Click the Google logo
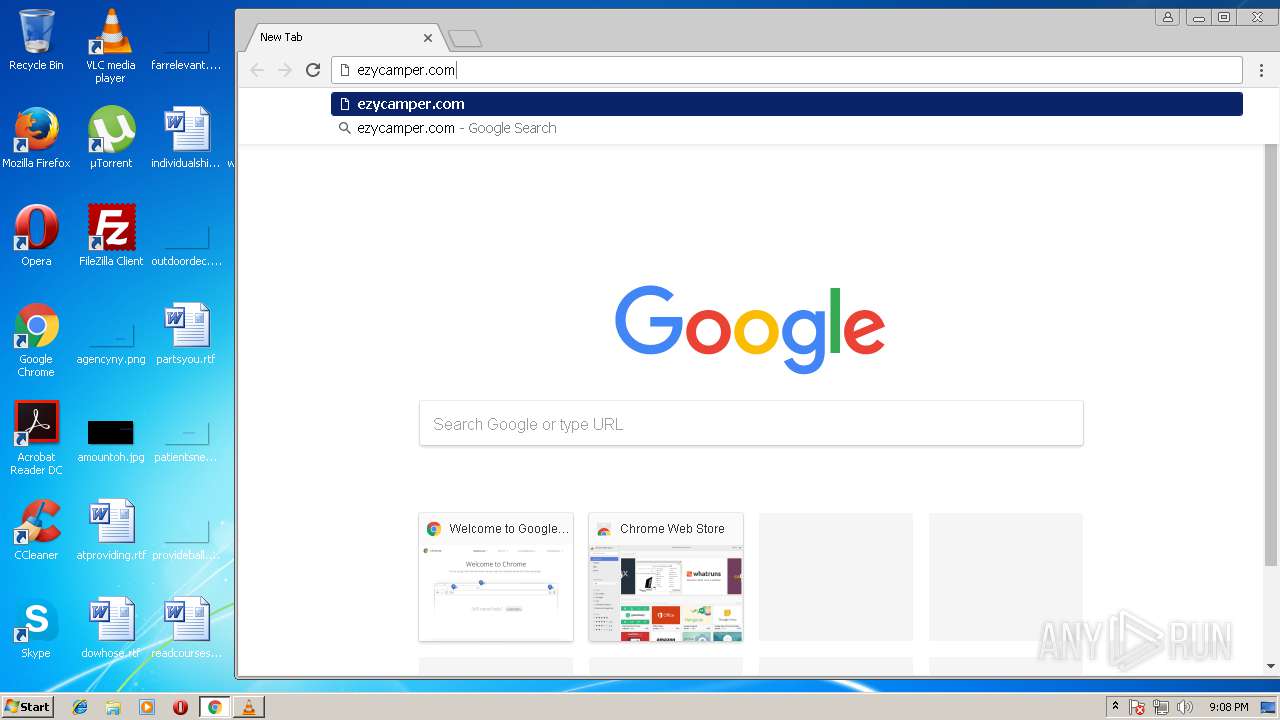 750,328
